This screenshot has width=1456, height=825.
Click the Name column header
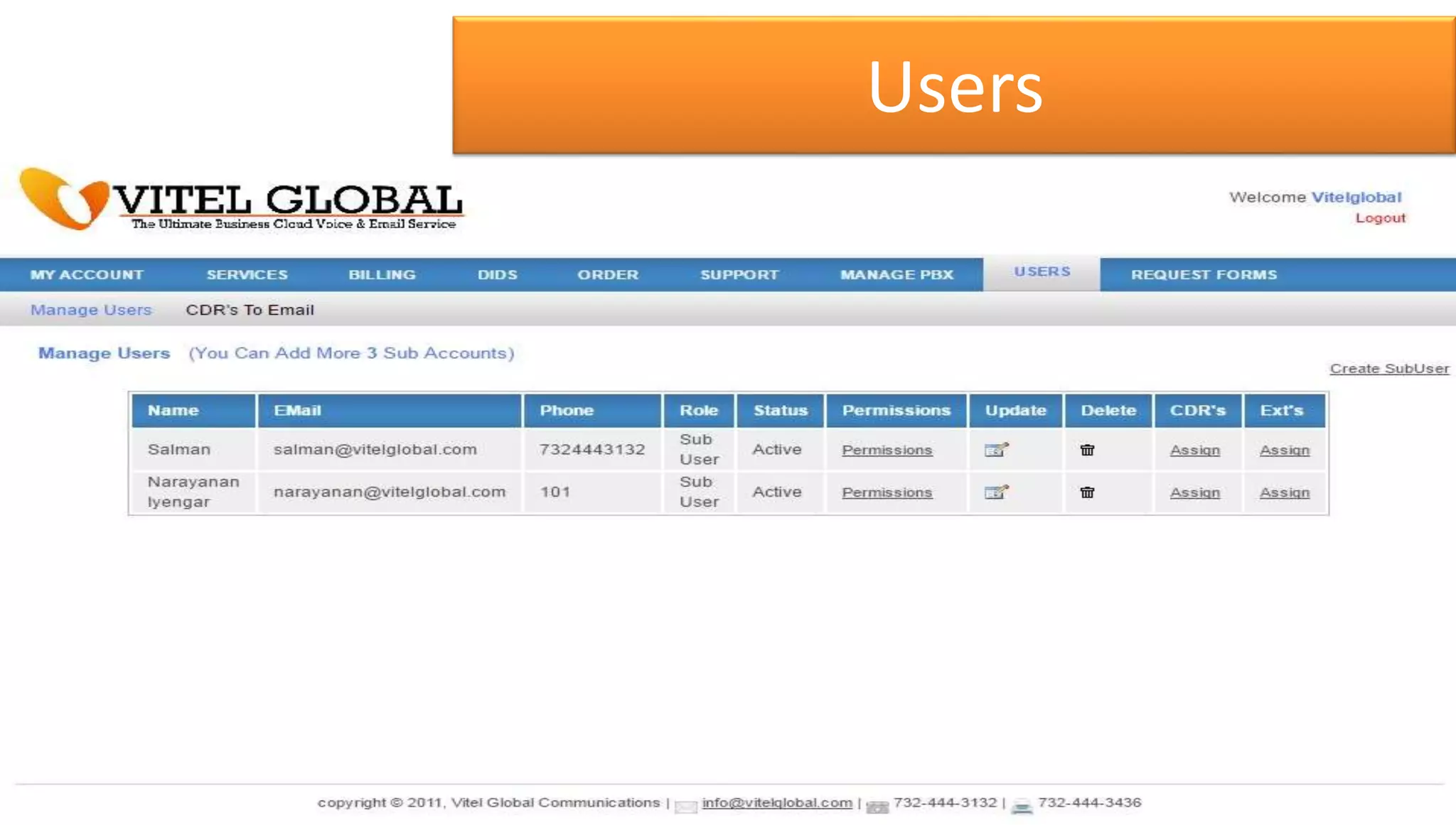193,410
